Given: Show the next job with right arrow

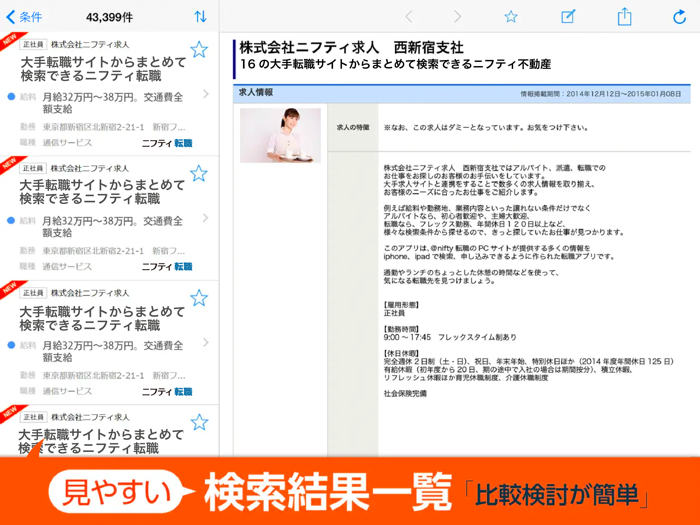Looking at the screenshot, I should 457,17.
